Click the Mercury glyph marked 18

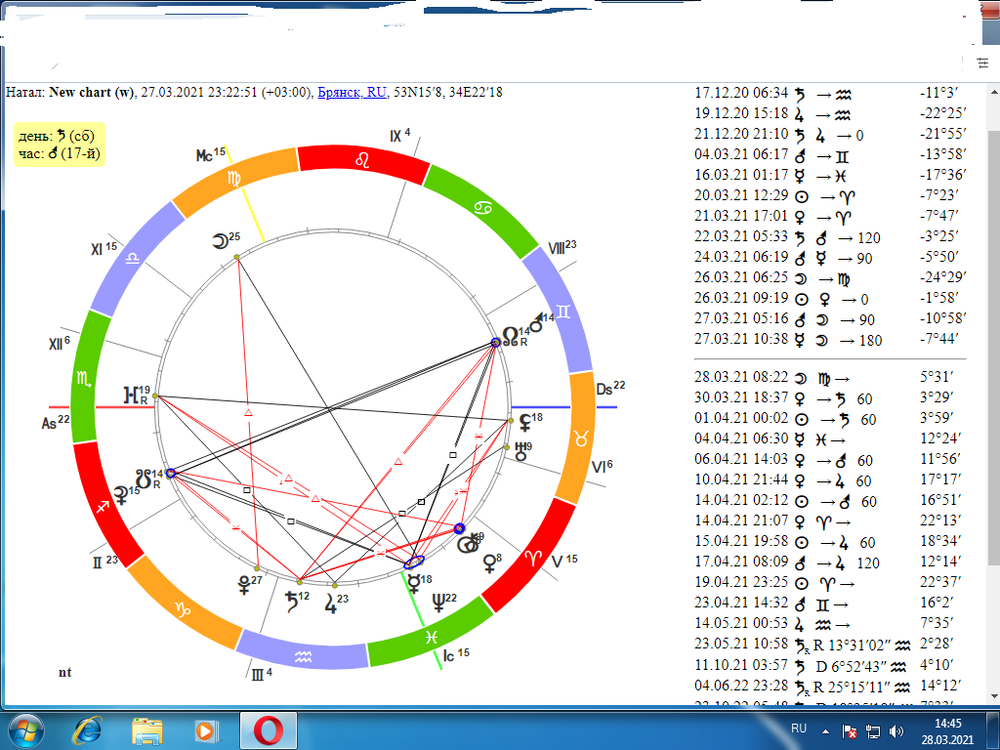pos(415,584)
